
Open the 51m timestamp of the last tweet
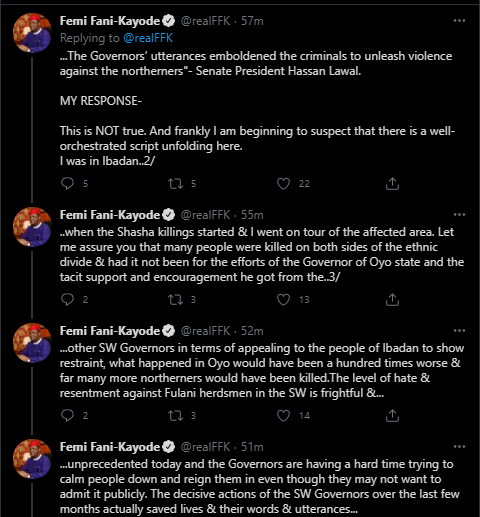pyautogui.click(x=252, y=447)
